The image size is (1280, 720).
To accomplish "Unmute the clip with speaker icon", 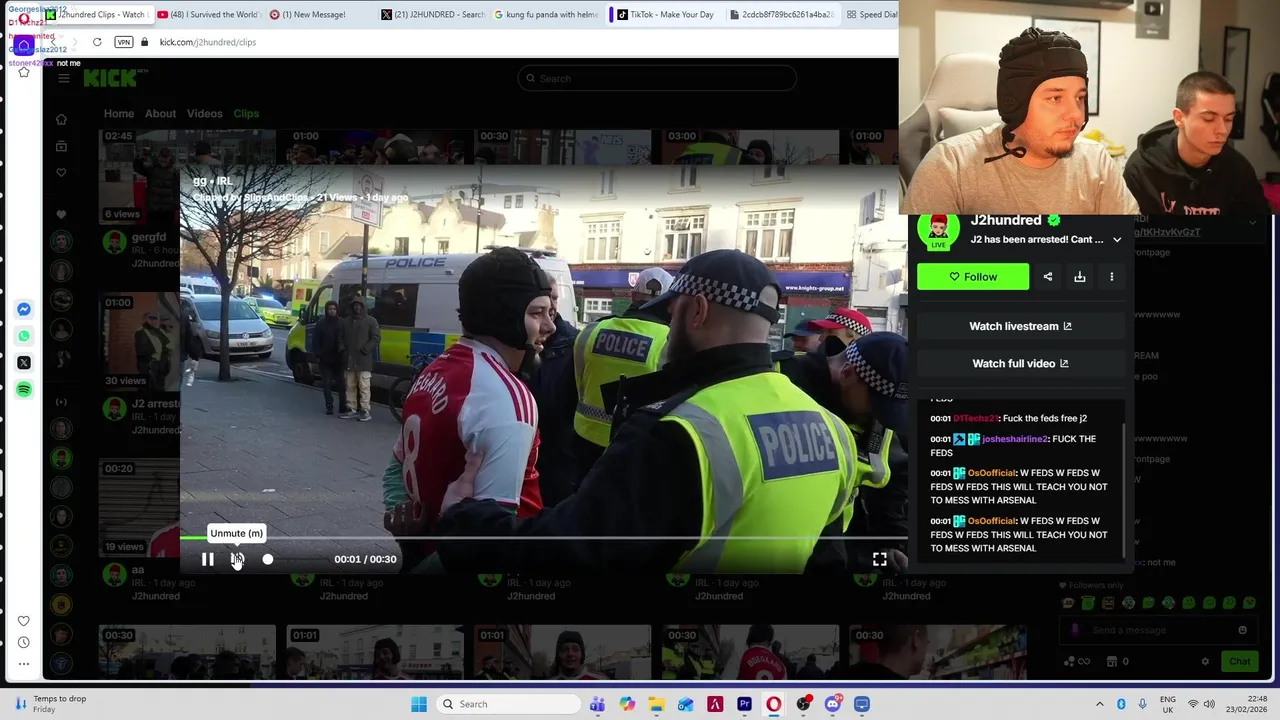I will click(x=237, y=559).
